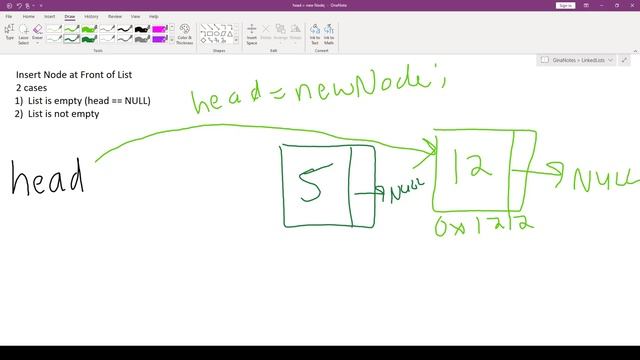
Task: Toggle touch/mouse mode in title bar
Action: coord(28,6)
